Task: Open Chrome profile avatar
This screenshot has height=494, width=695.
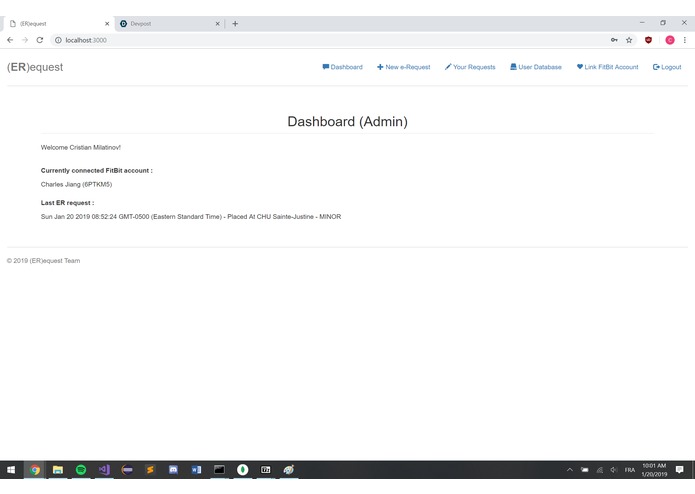Action: 670,40
